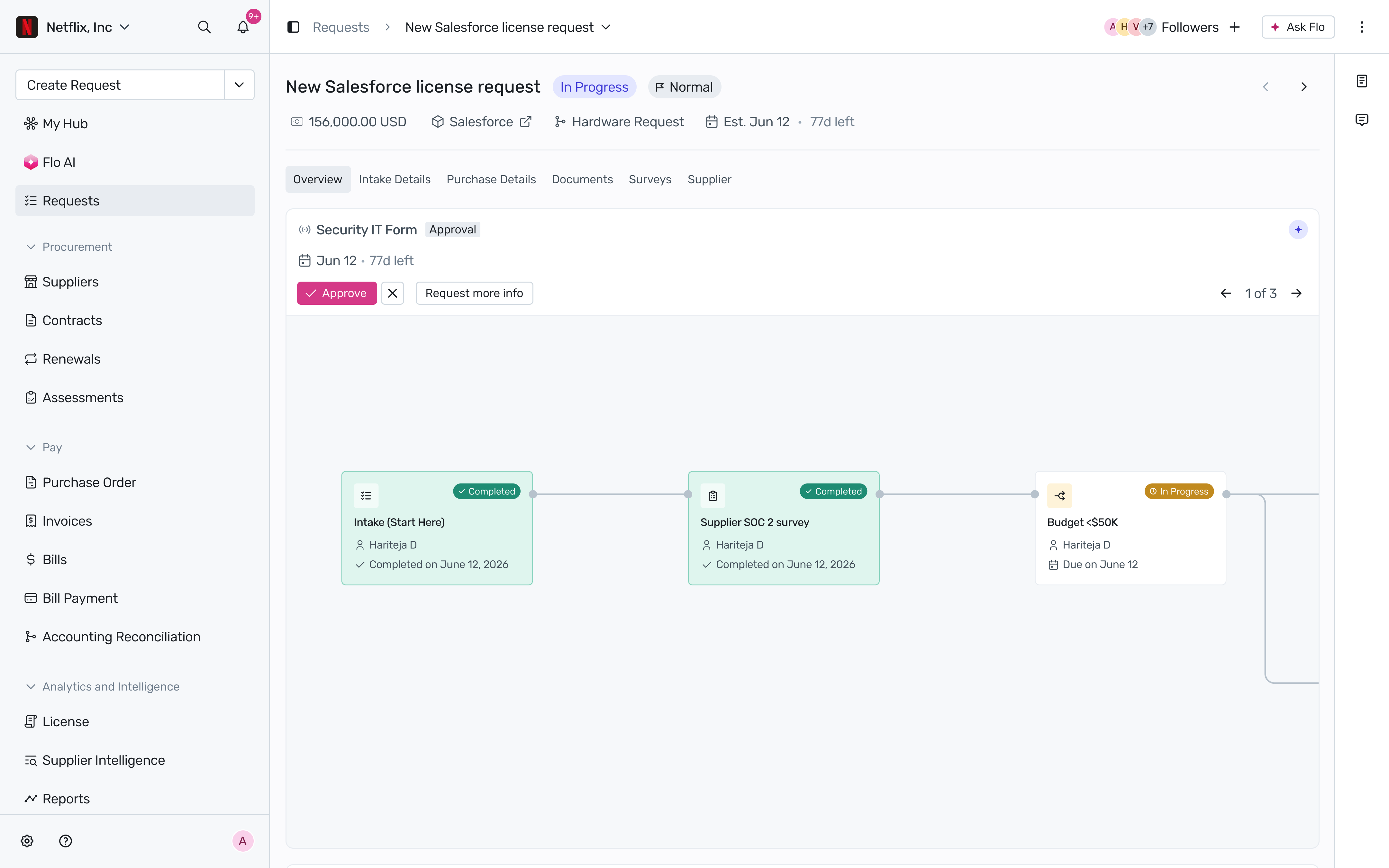
Task: Click the Budget <$50K branch icon
Action: click(x=1059, y=496)
